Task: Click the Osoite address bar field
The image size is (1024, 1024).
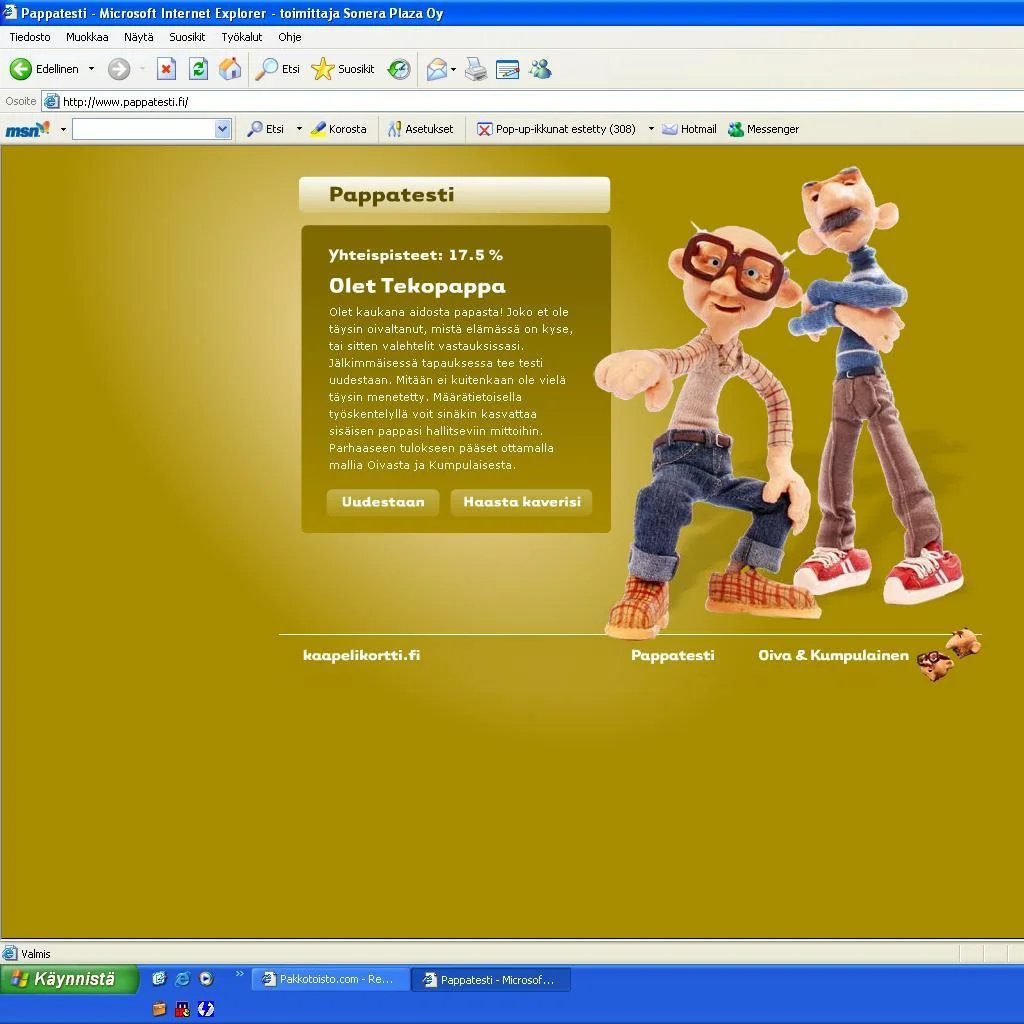Action: point(500,101)
